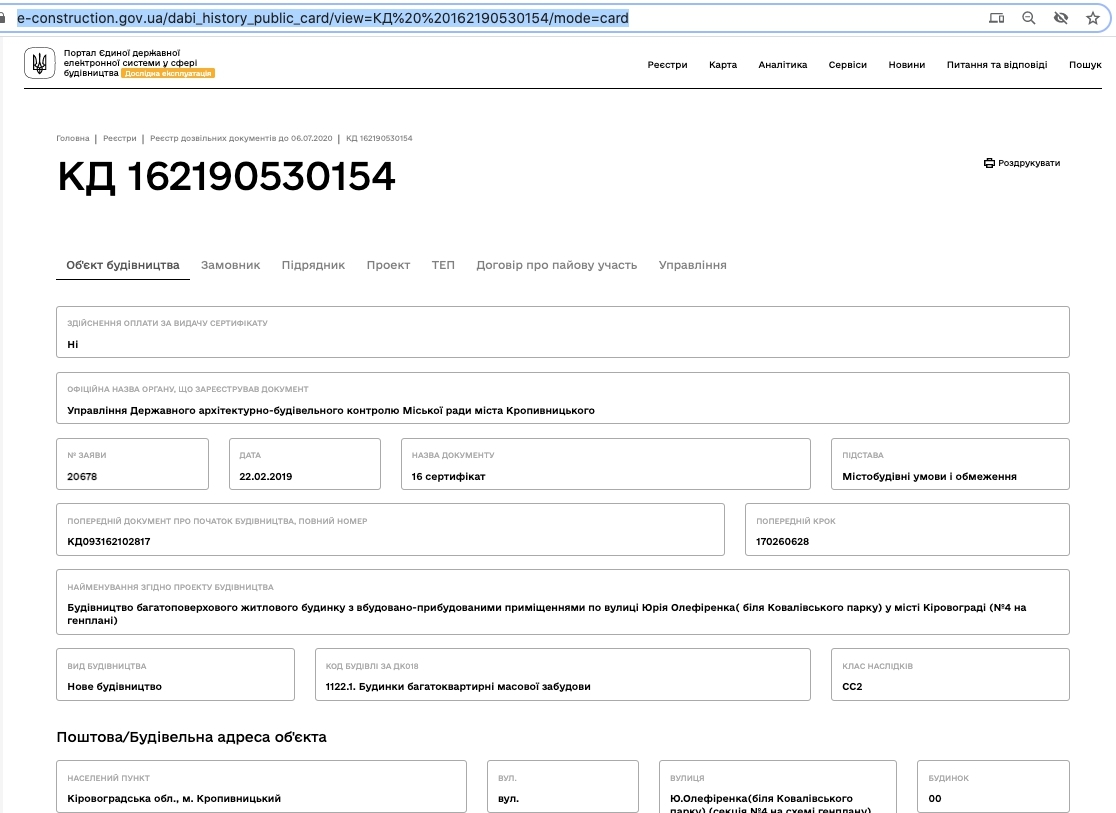Click building number value 00
This screenshot has height=813, width=1116.
(935, 799)
